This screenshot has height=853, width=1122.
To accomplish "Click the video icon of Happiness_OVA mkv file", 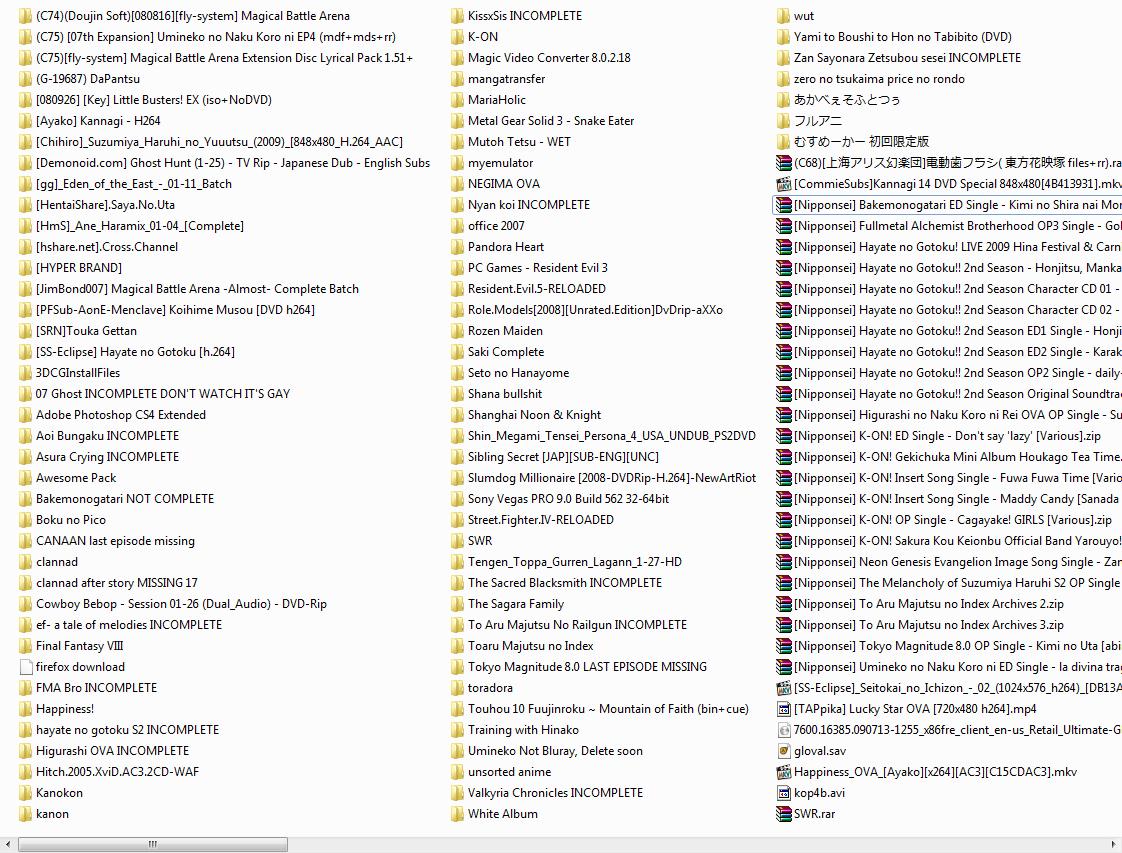I will 784,771.
